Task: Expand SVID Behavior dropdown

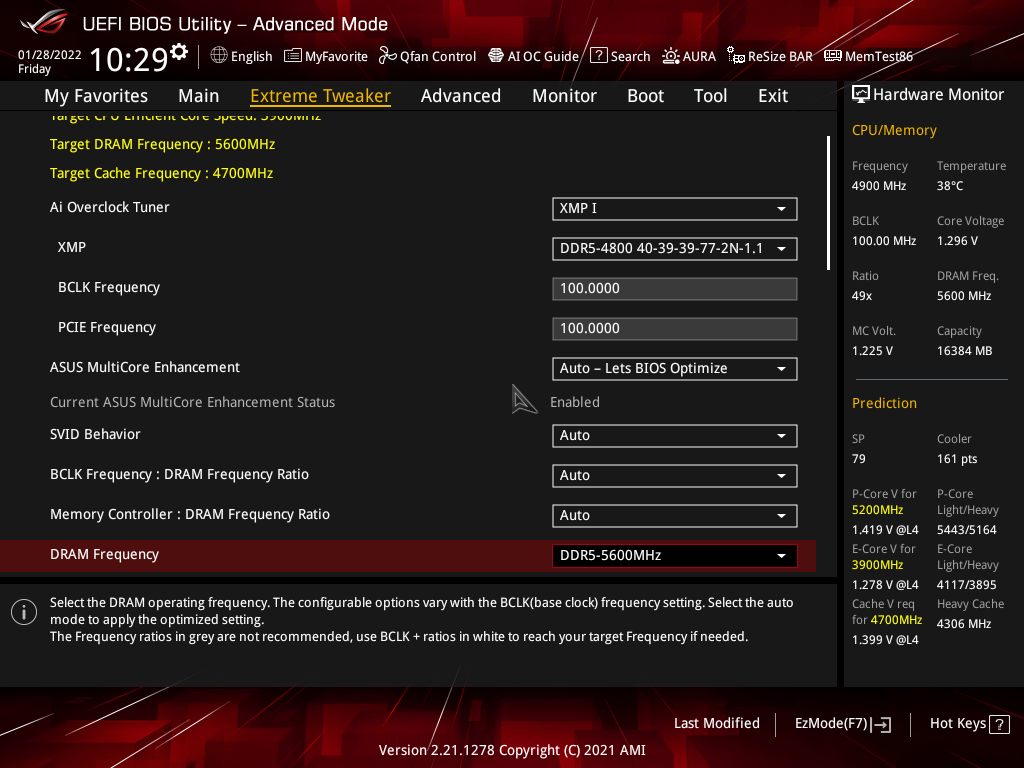Action: tap(675, 436)
